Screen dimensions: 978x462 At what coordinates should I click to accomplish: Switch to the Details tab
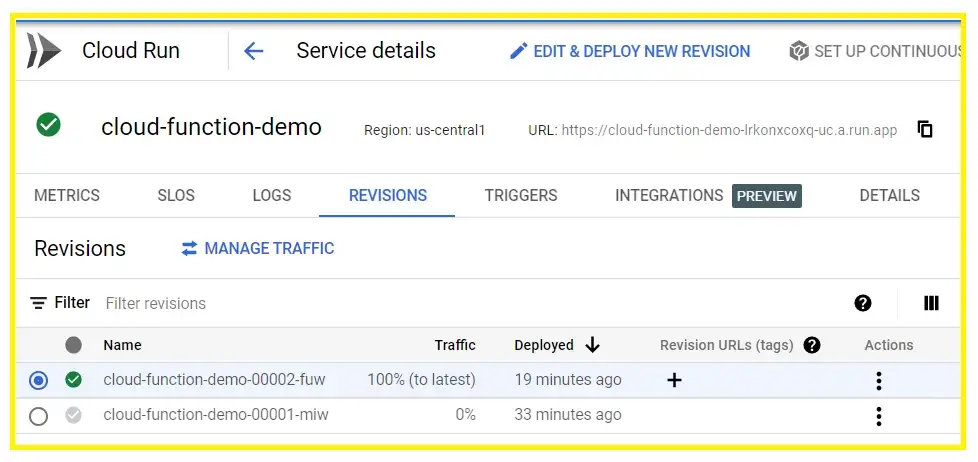click(x=889, y=195)
